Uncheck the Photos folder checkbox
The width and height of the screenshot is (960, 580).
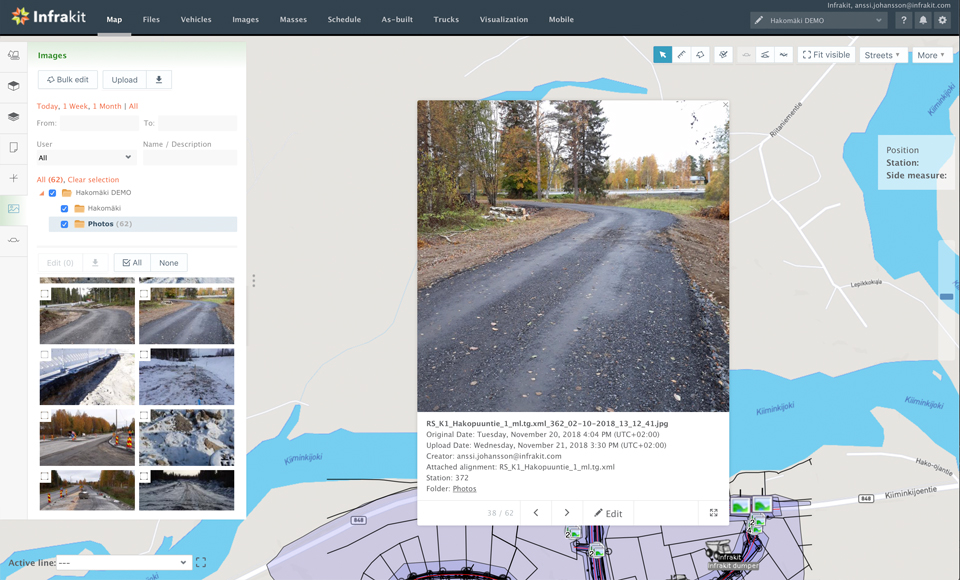click(65, 224)
